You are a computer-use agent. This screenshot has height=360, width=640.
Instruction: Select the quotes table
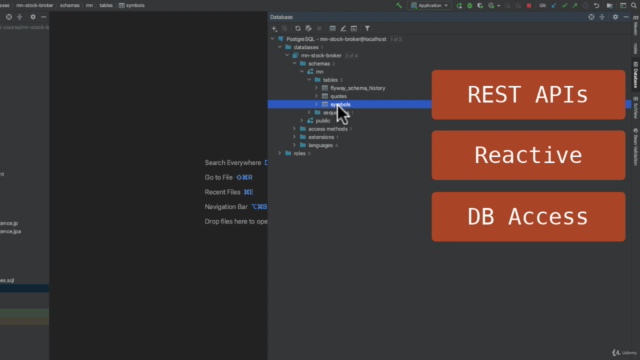[338, 96]
